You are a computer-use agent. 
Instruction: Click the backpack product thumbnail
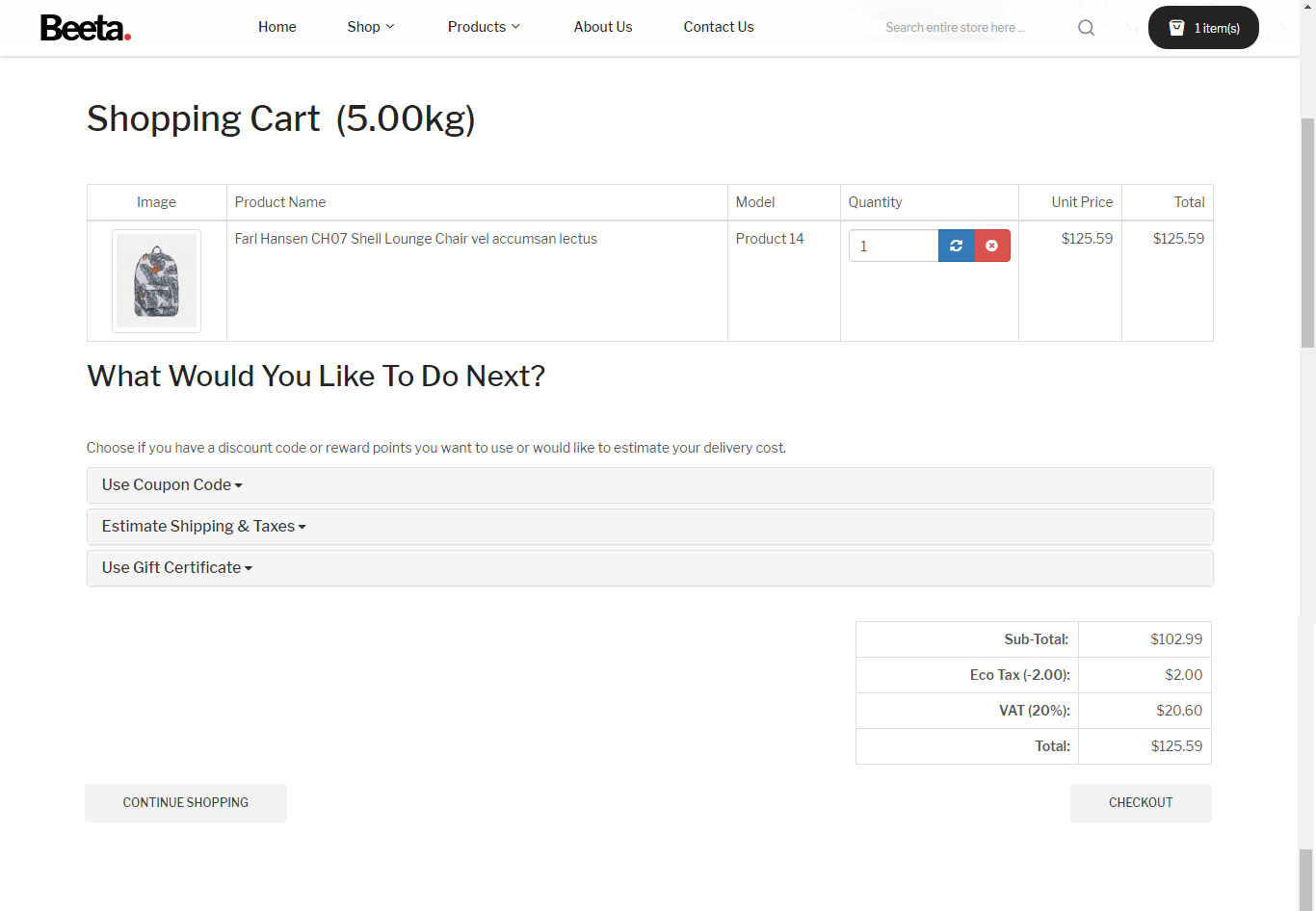point(156,281)
